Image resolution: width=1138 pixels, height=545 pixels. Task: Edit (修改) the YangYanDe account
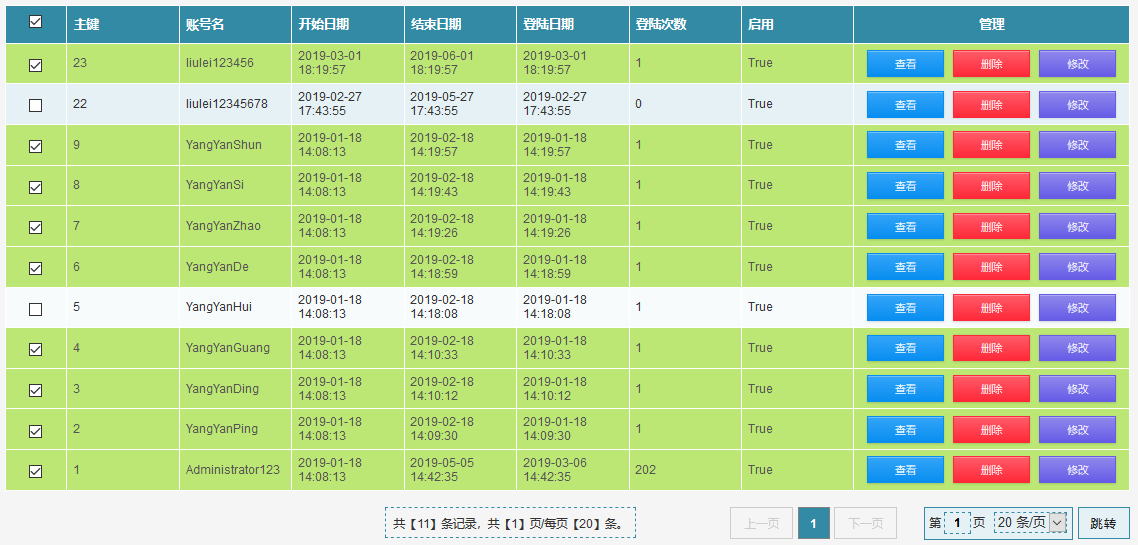[1078, 267]
